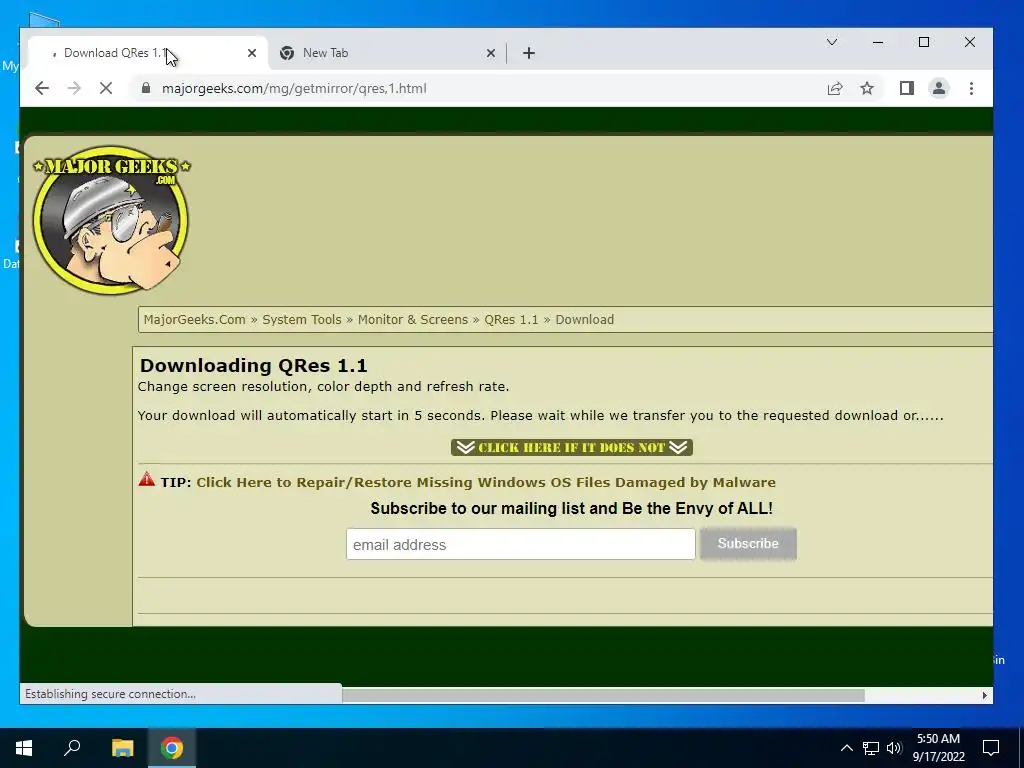Screen dimensions: 1024x768
Task: Open the QRes 1.1 breadcrumb link
Action: tap(511, 319)
